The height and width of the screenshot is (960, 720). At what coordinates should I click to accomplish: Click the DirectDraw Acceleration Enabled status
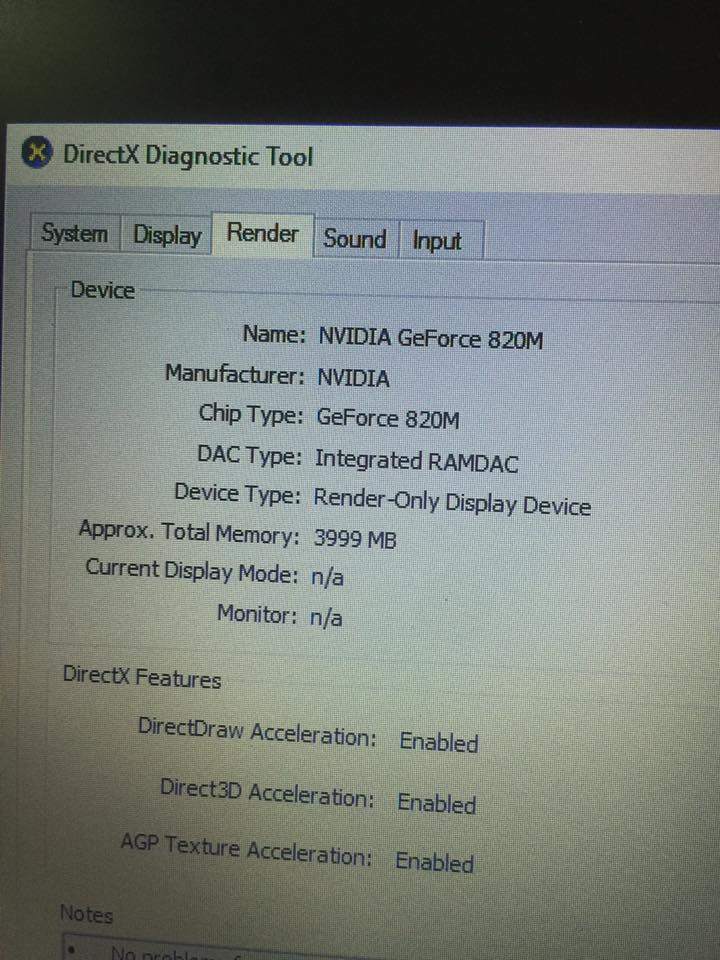coord(438,742)
